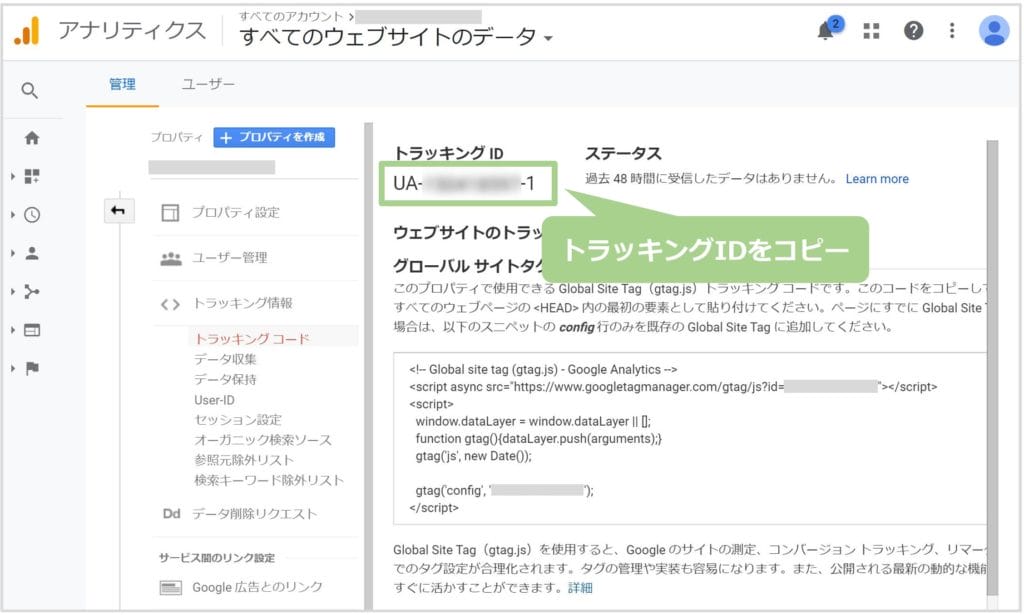Select オーガニック検索ソース in the menu
The image size is (1024, 615).
(263, 440)
